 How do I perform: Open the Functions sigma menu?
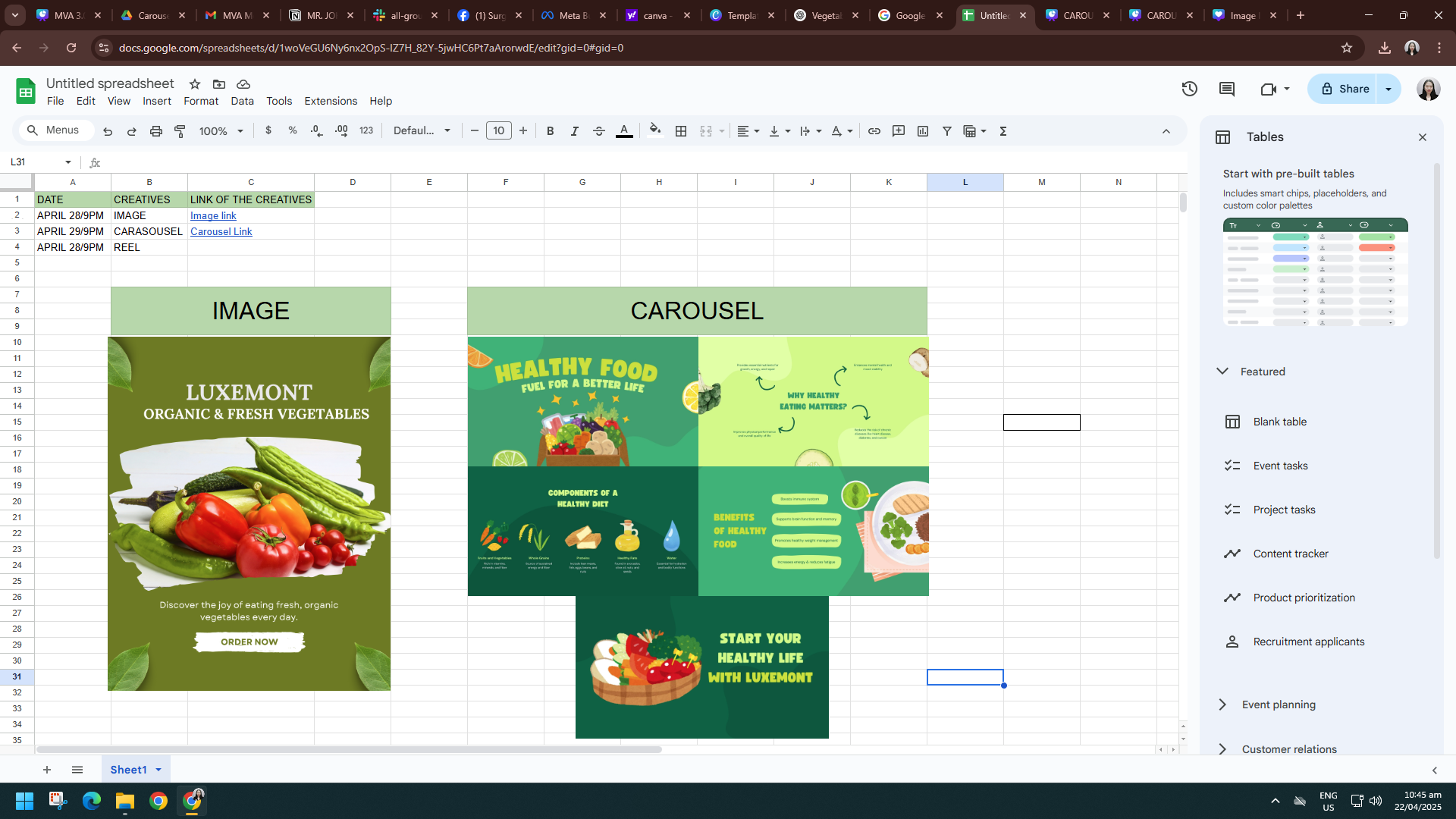coord(1003,131)
